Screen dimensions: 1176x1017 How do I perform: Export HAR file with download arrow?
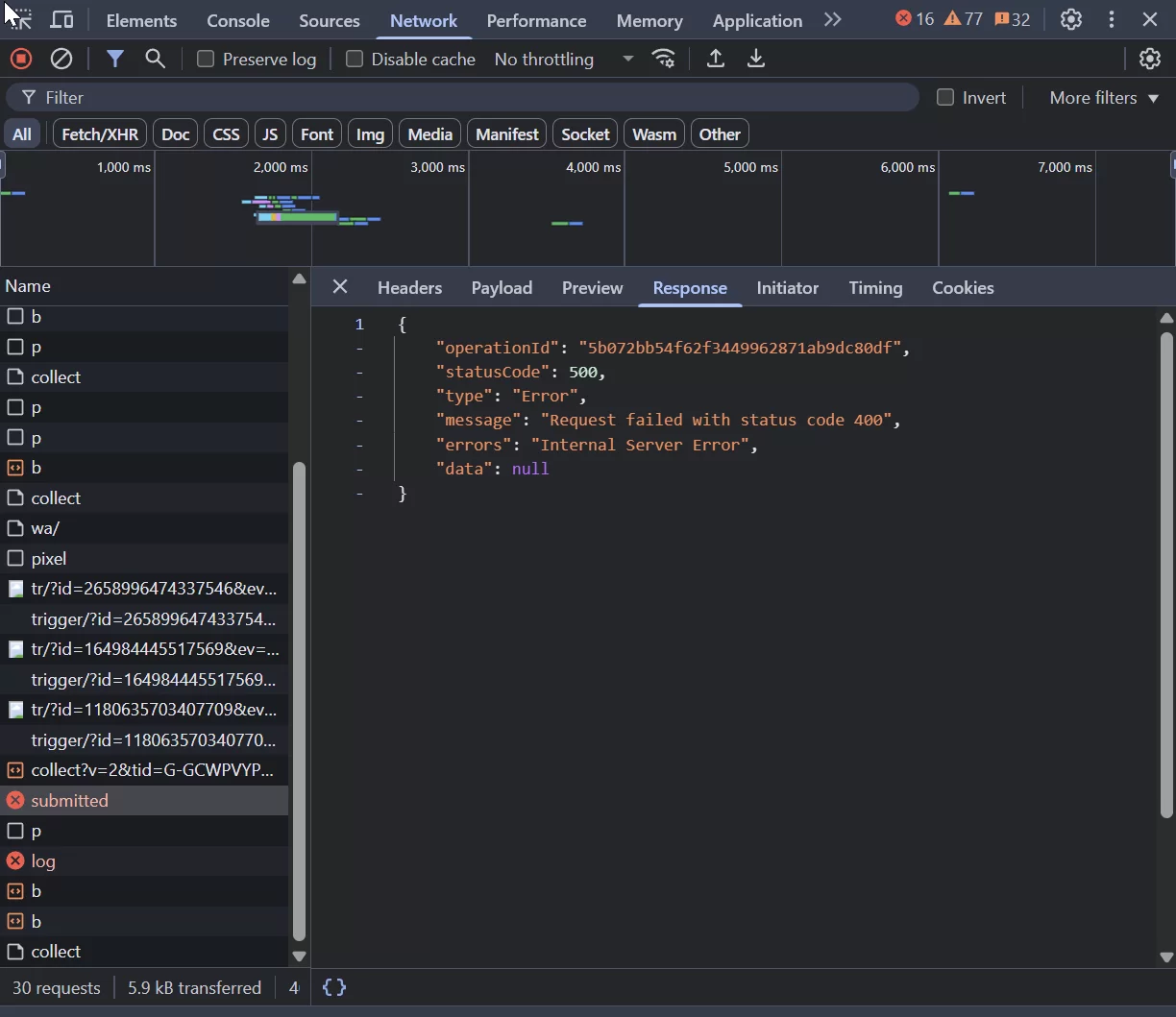756,59
